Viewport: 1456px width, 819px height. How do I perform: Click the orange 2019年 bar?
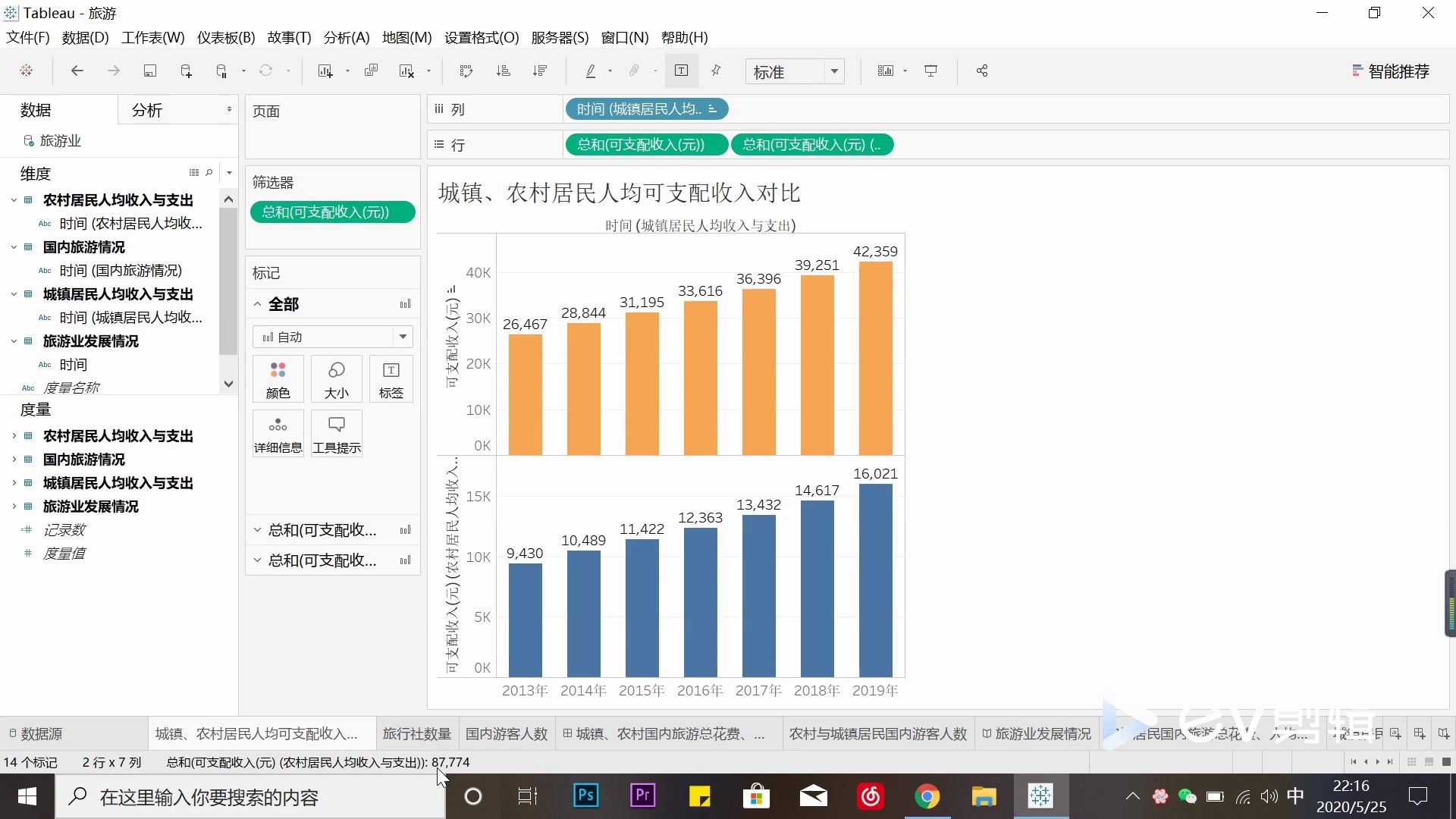[x=875, y=356]
